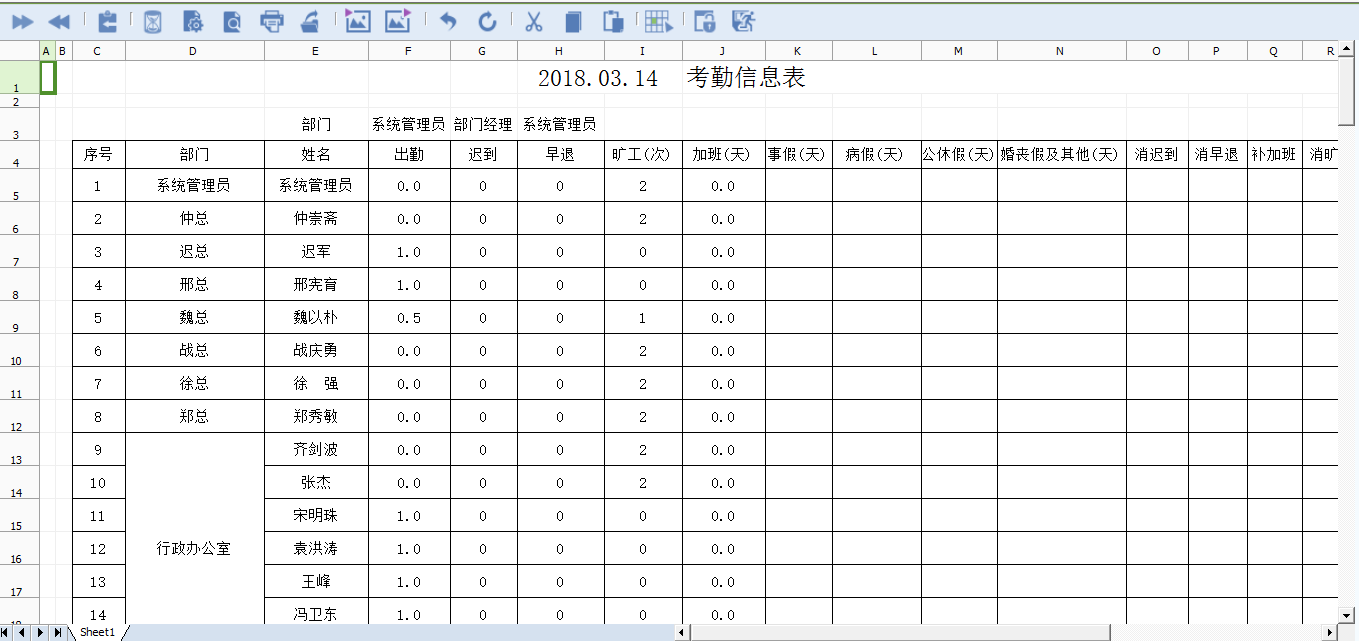The height and width of the screenshot is (641, 1359).
Task: Click the printer icon
Action: [x=271, y=21]
